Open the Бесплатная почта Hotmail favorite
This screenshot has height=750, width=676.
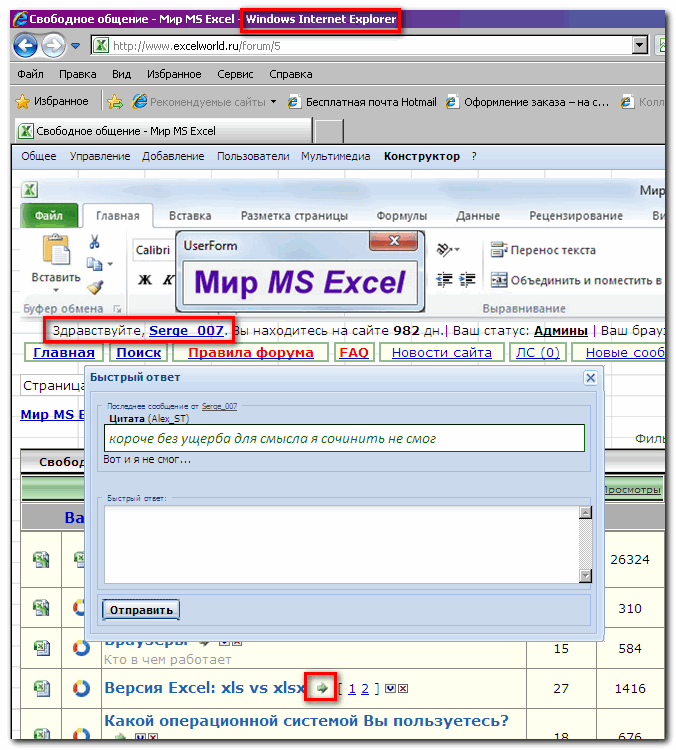pyautogui.click(x=362, y=102)
